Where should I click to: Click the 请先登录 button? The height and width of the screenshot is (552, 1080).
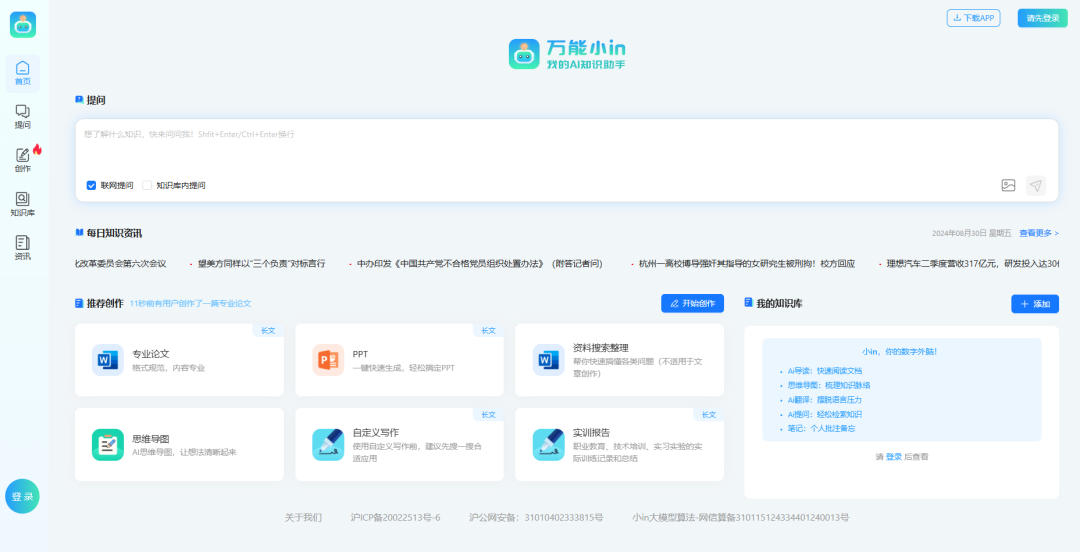click(x=1042, y=18)
